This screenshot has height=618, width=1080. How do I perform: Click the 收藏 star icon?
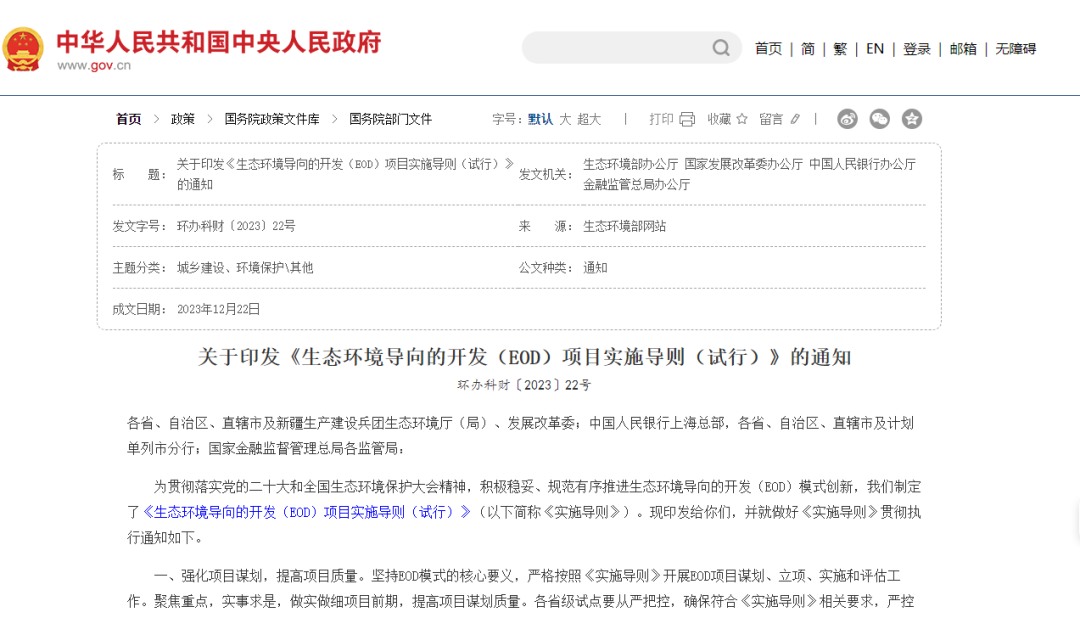(x=742, y=119)
